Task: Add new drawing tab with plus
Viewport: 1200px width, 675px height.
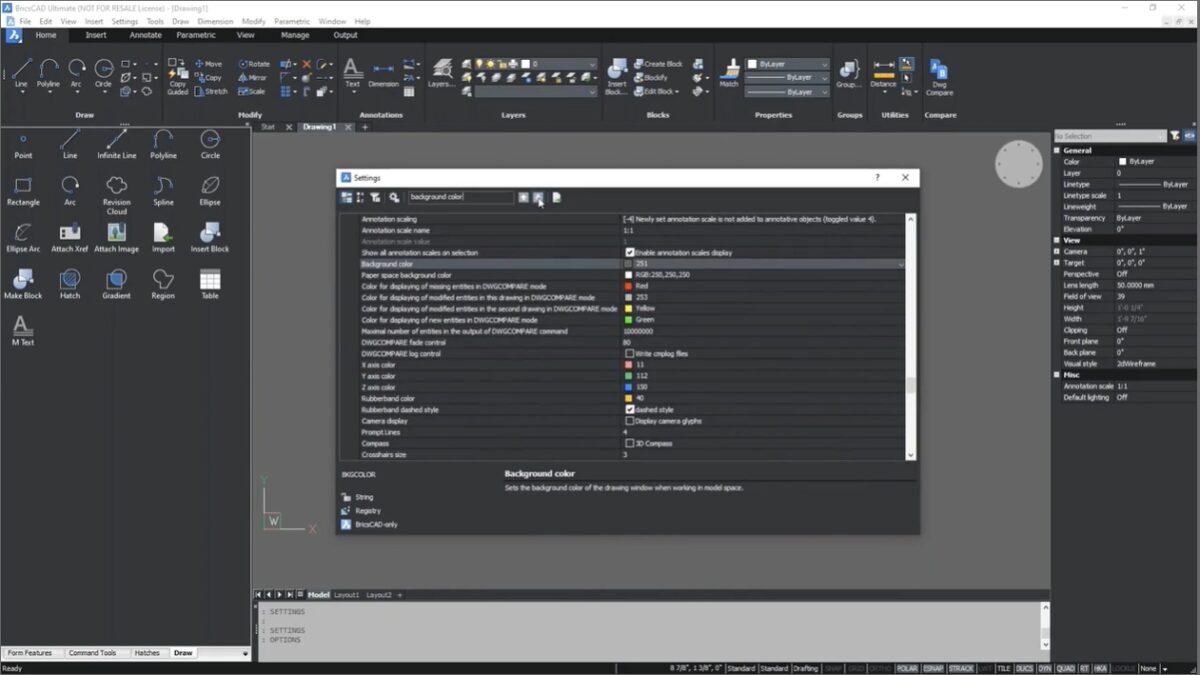Action: click(365, 127)
